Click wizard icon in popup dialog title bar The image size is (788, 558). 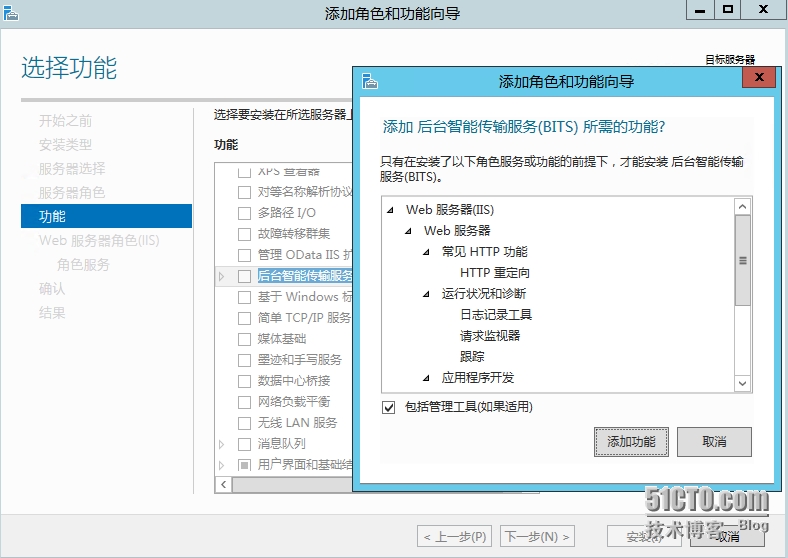click(x=369, y=81)
